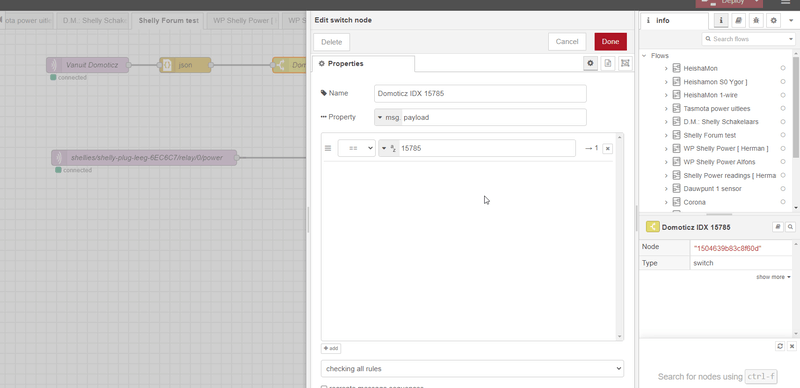
Task: Open node help book icon in info panel
Action: tap(778, 227)
